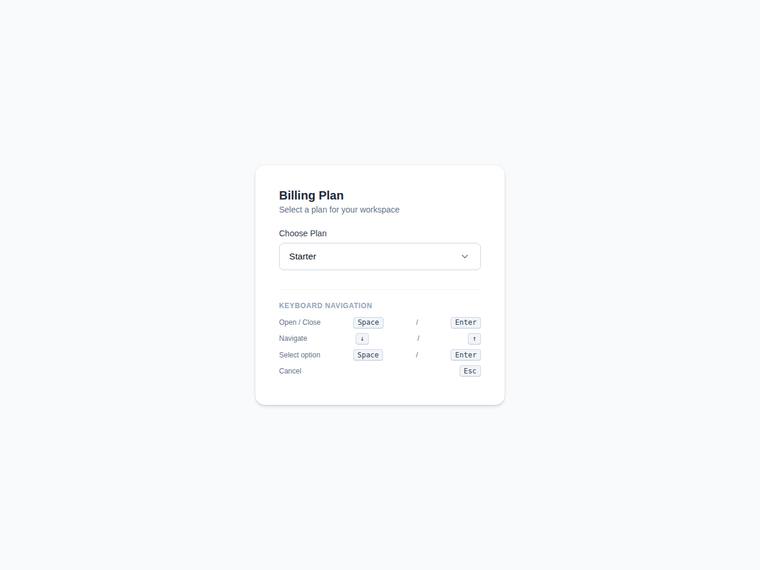Click the Space key badge in Select option row
This screenshot has height=570, width=760.
click(x=368, y=355)
